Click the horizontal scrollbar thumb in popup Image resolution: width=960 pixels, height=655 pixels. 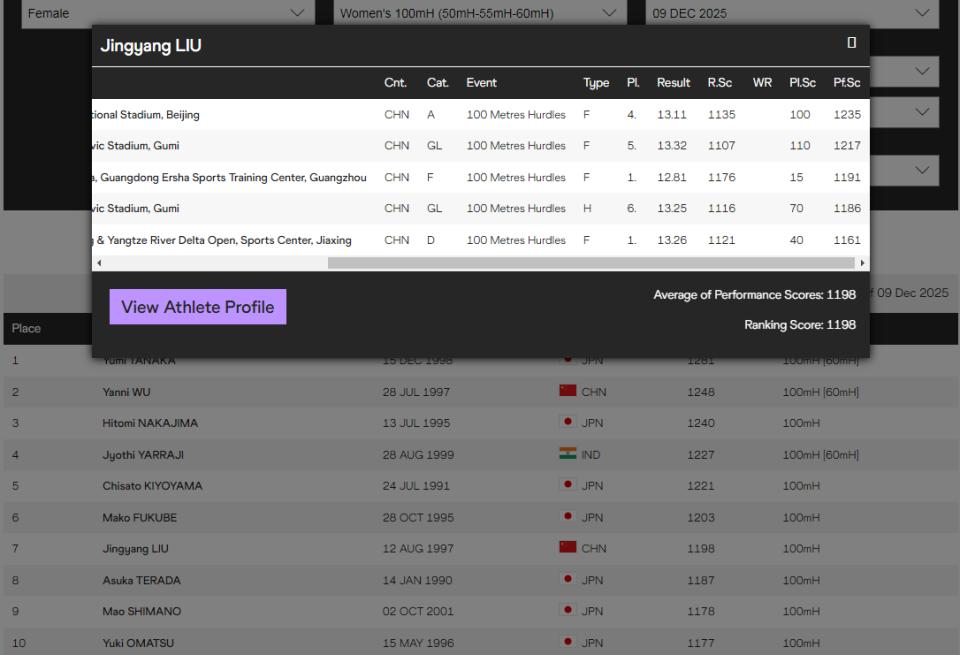pyautogui.click(x=591, y=263)
